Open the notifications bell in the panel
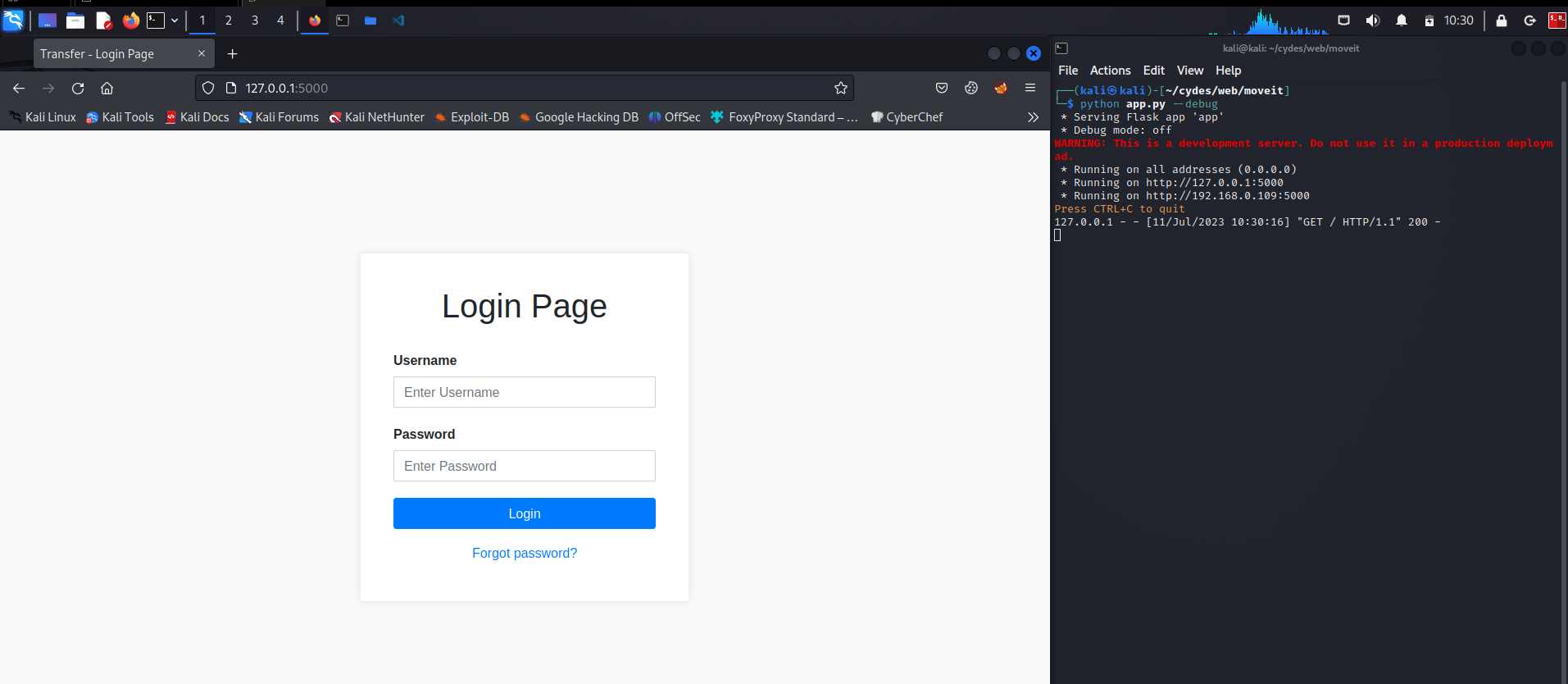 [x=1402, y=21]
